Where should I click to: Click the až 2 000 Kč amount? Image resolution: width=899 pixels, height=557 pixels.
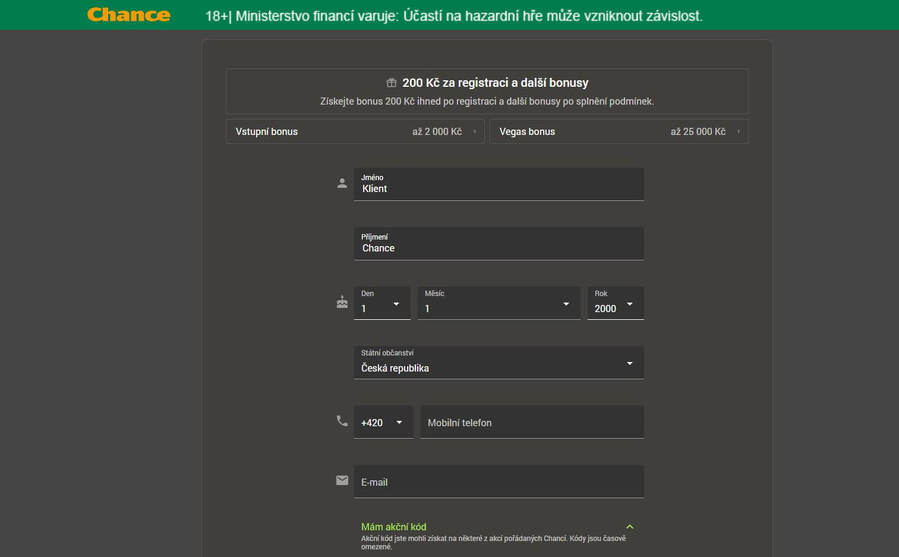coord(437,131)
